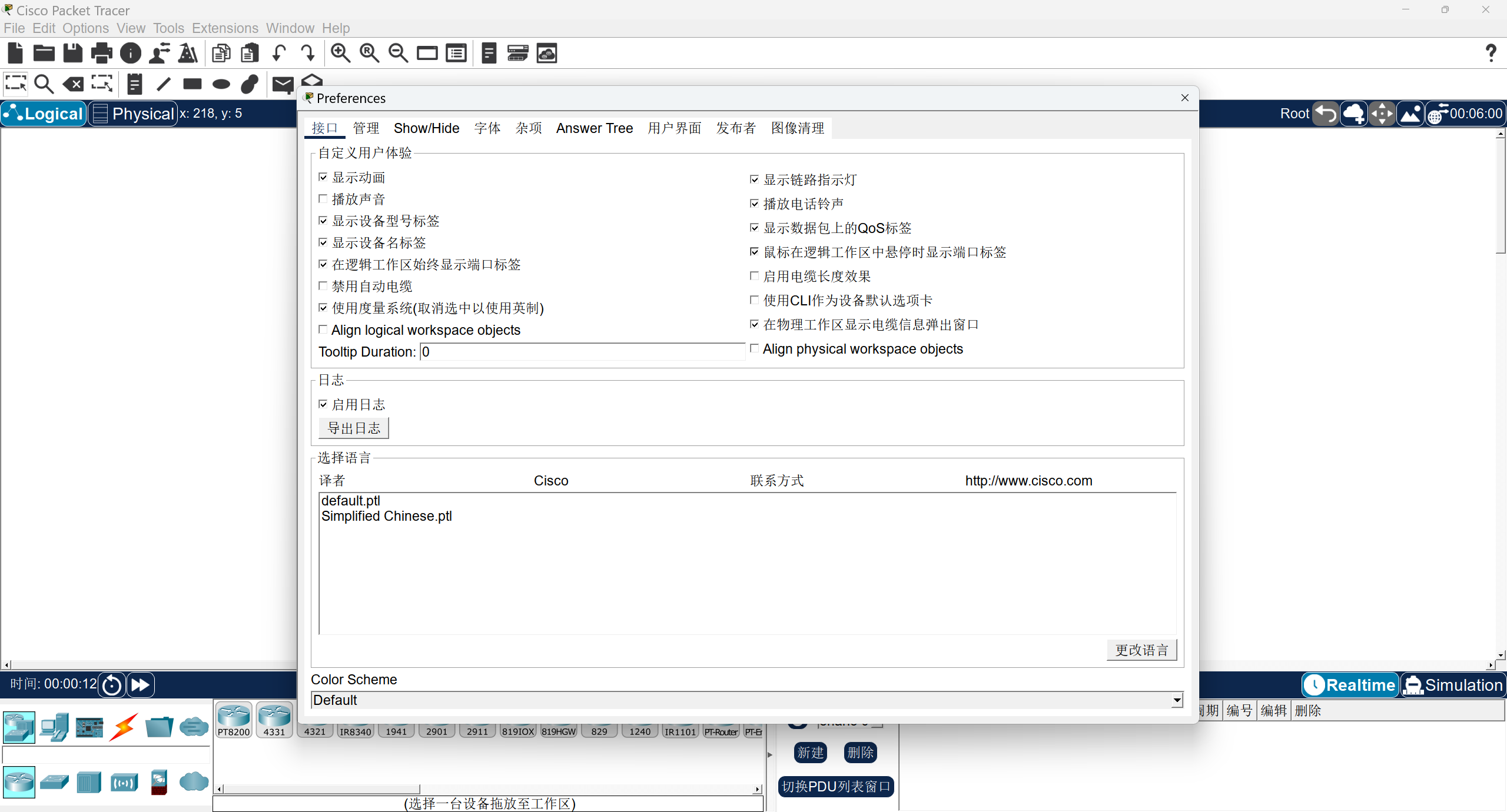Click 切换PDU列表窗口 button
The height and width of the screenshot is (812, 1507).
coord(836,787)
